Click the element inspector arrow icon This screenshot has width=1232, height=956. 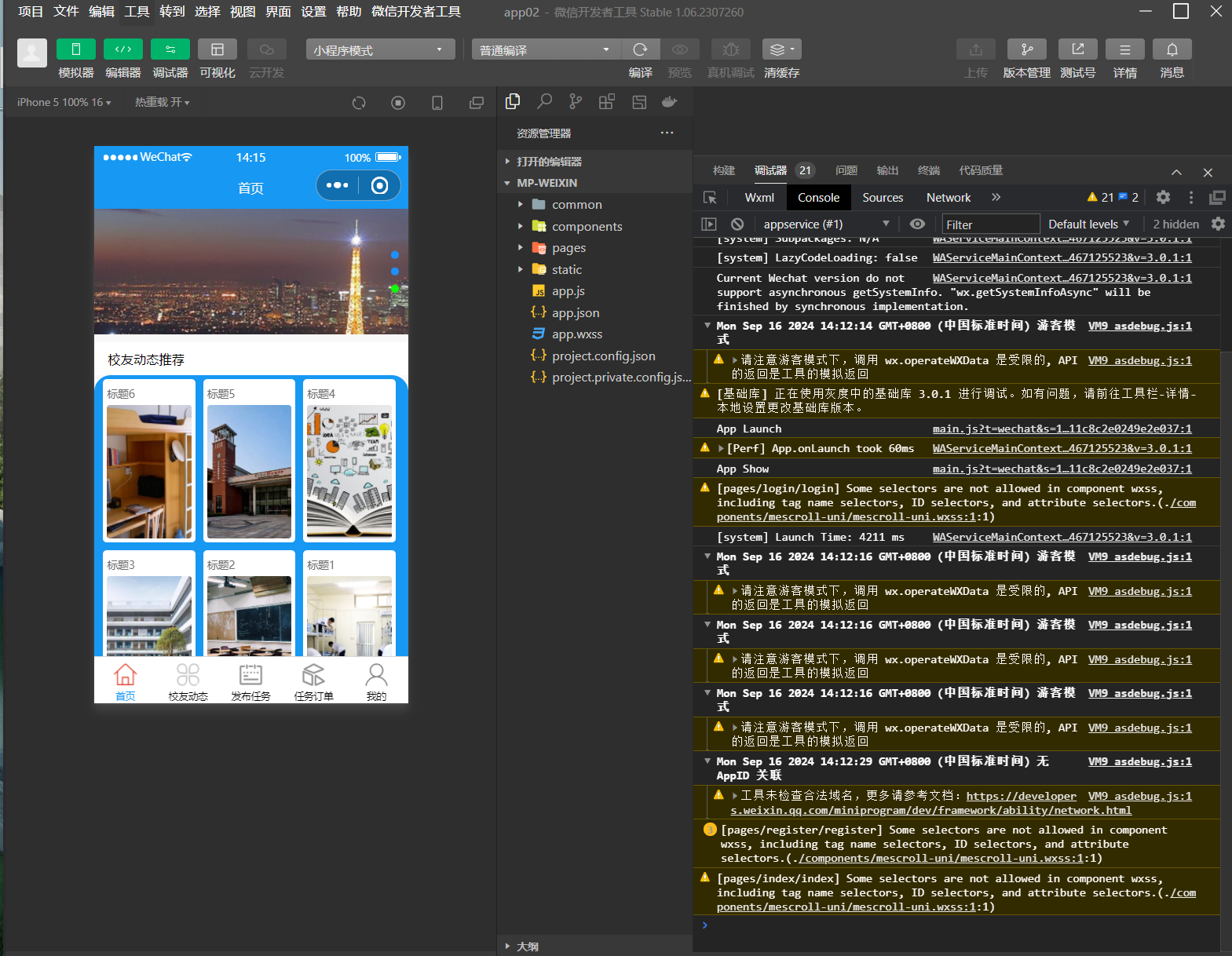(x=710, y=198)
